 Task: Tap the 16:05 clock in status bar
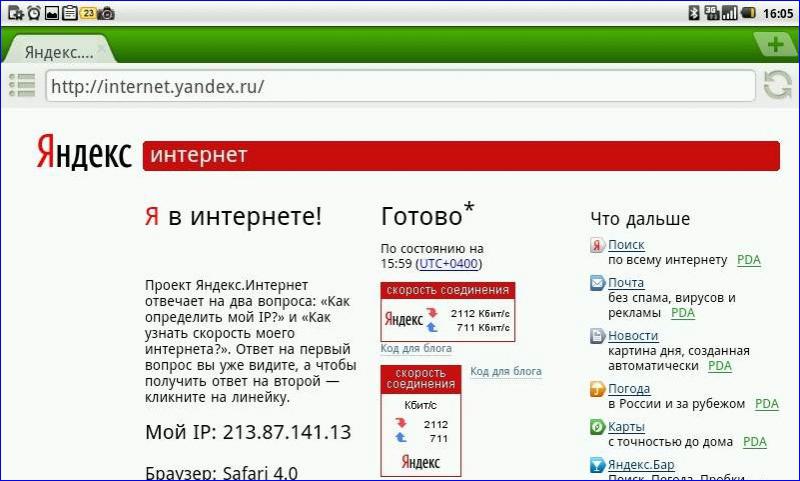click(778, 13)
